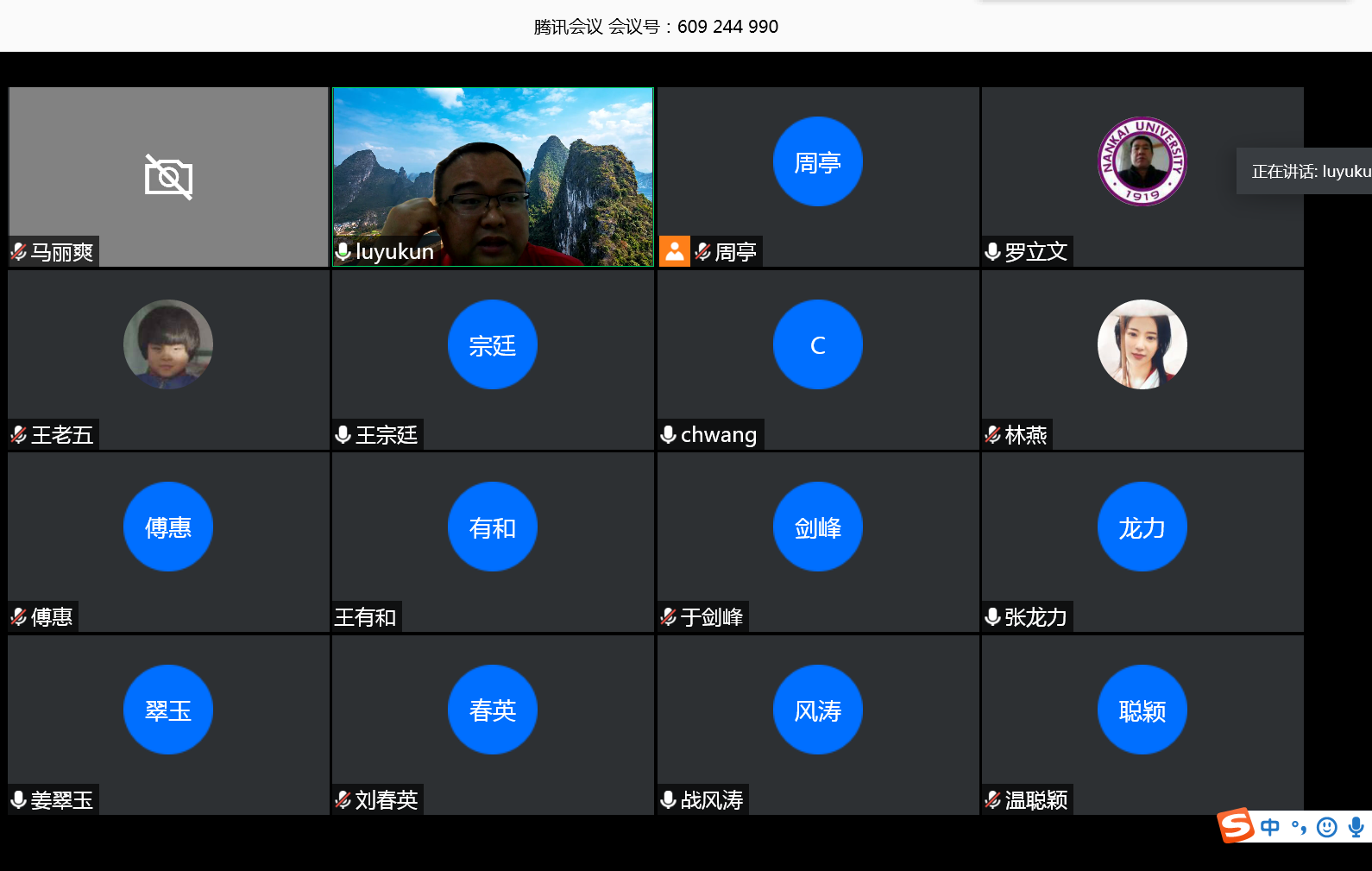Click the blue 龙力 avatar circle
The image size is (1372, 871).
(1142, 527)
